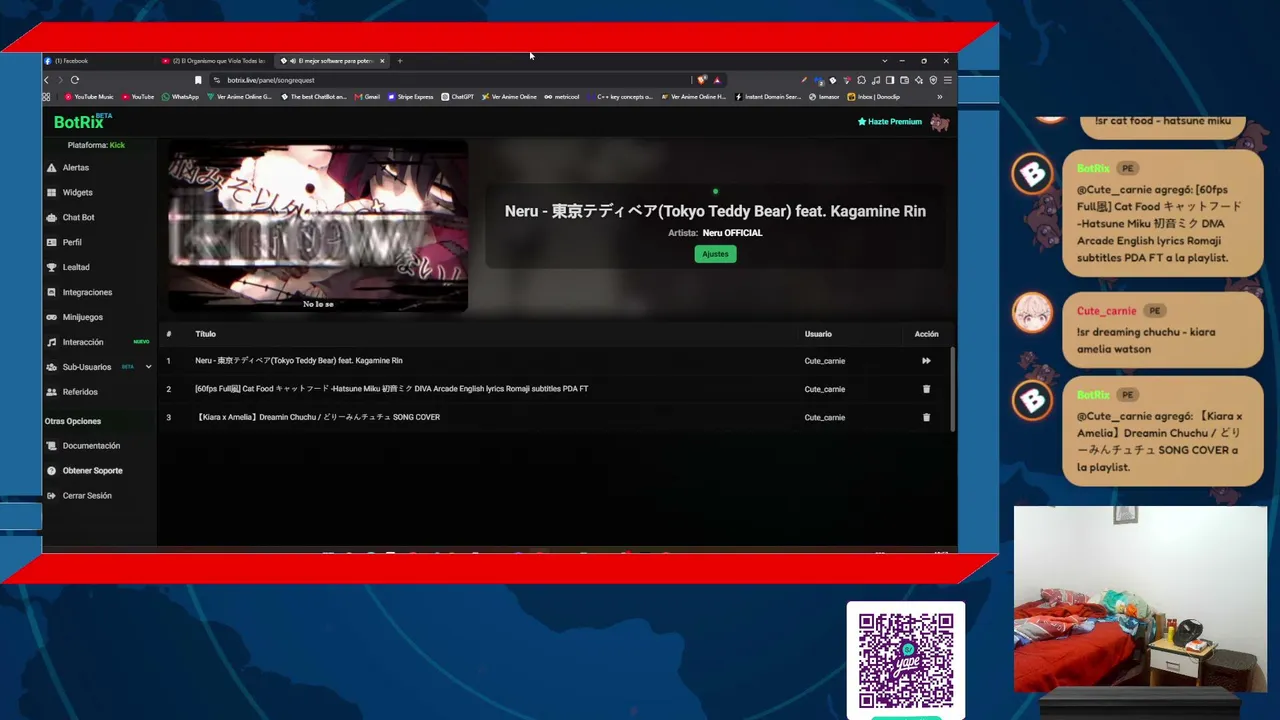Go to the Lealtad menu item

76,268
